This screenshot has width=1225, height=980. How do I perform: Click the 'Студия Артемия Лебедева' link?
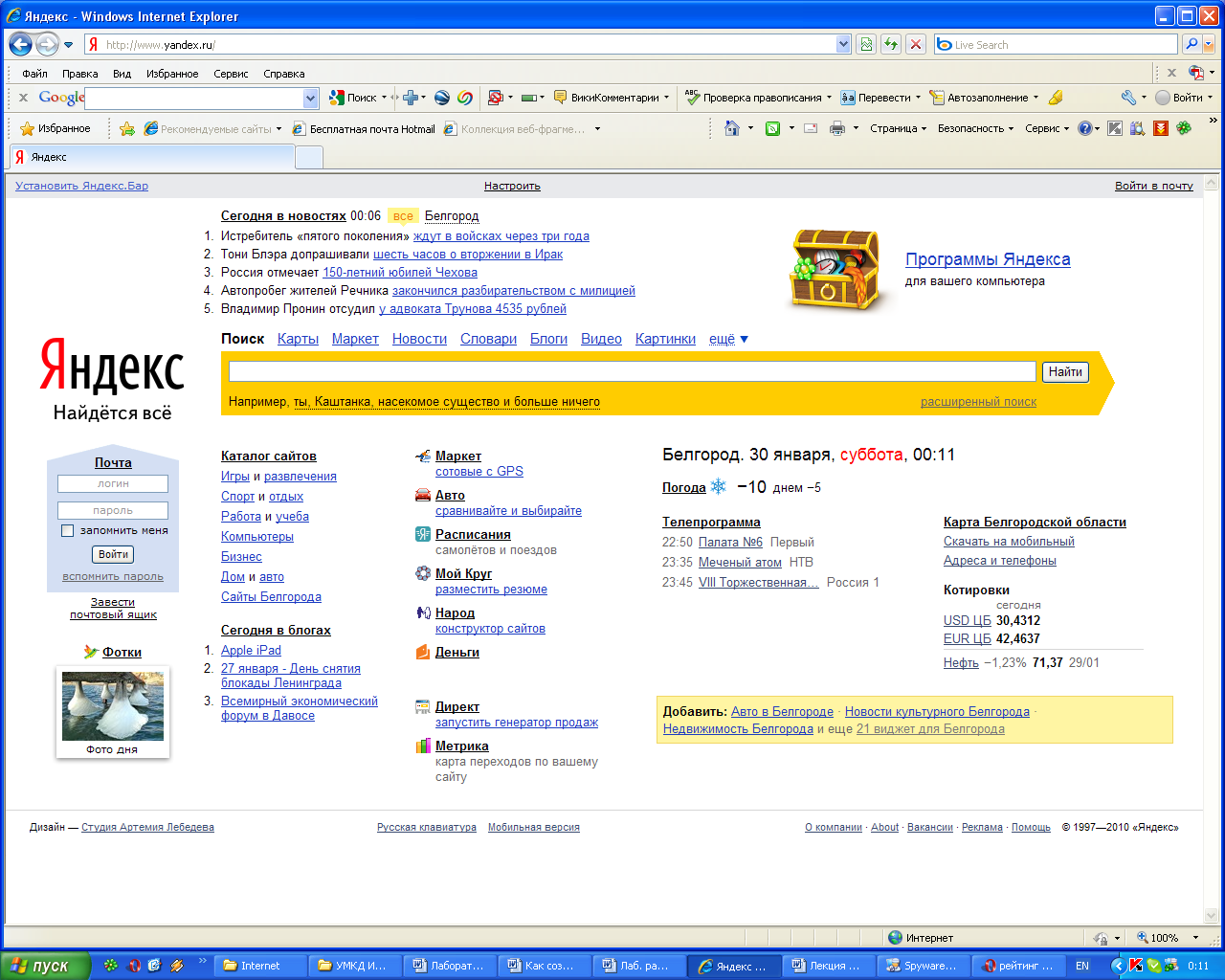[147, 827]
